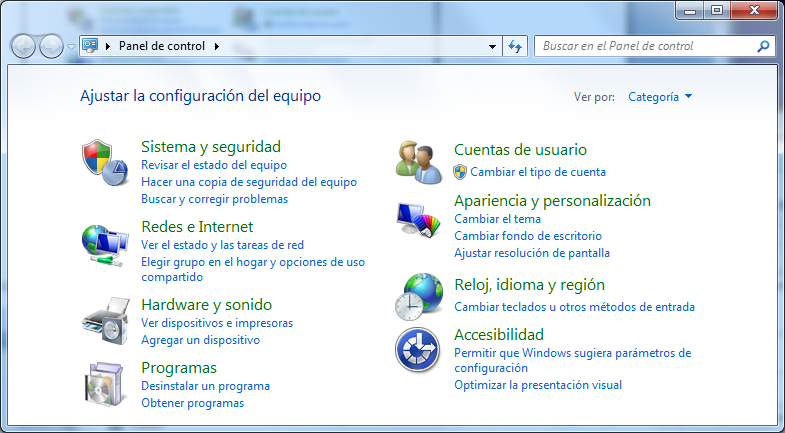
Task: Click Agregar un dispositivo
Action: (x=200, y=340)
